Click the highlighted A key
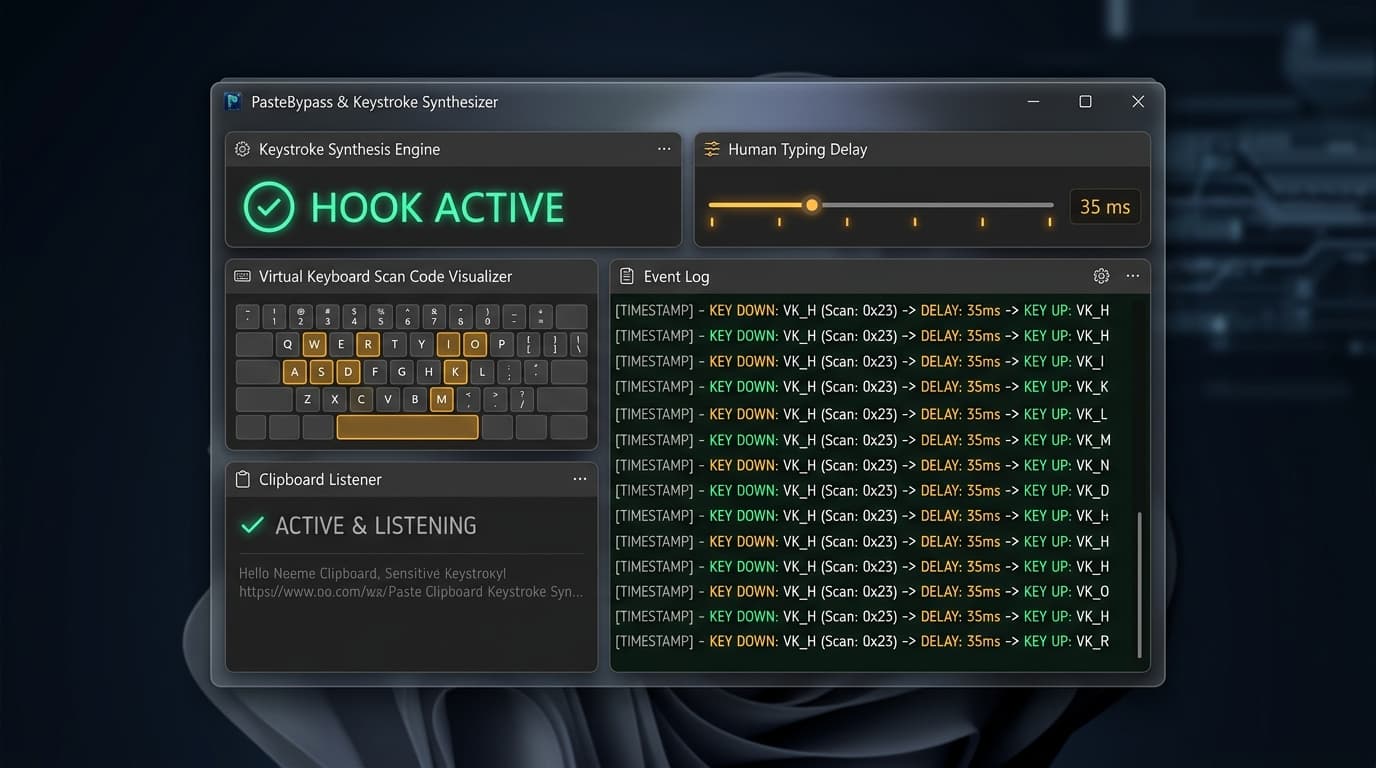Image resolution: width=1376 pixels, height=768 pixels. [294, 372]
